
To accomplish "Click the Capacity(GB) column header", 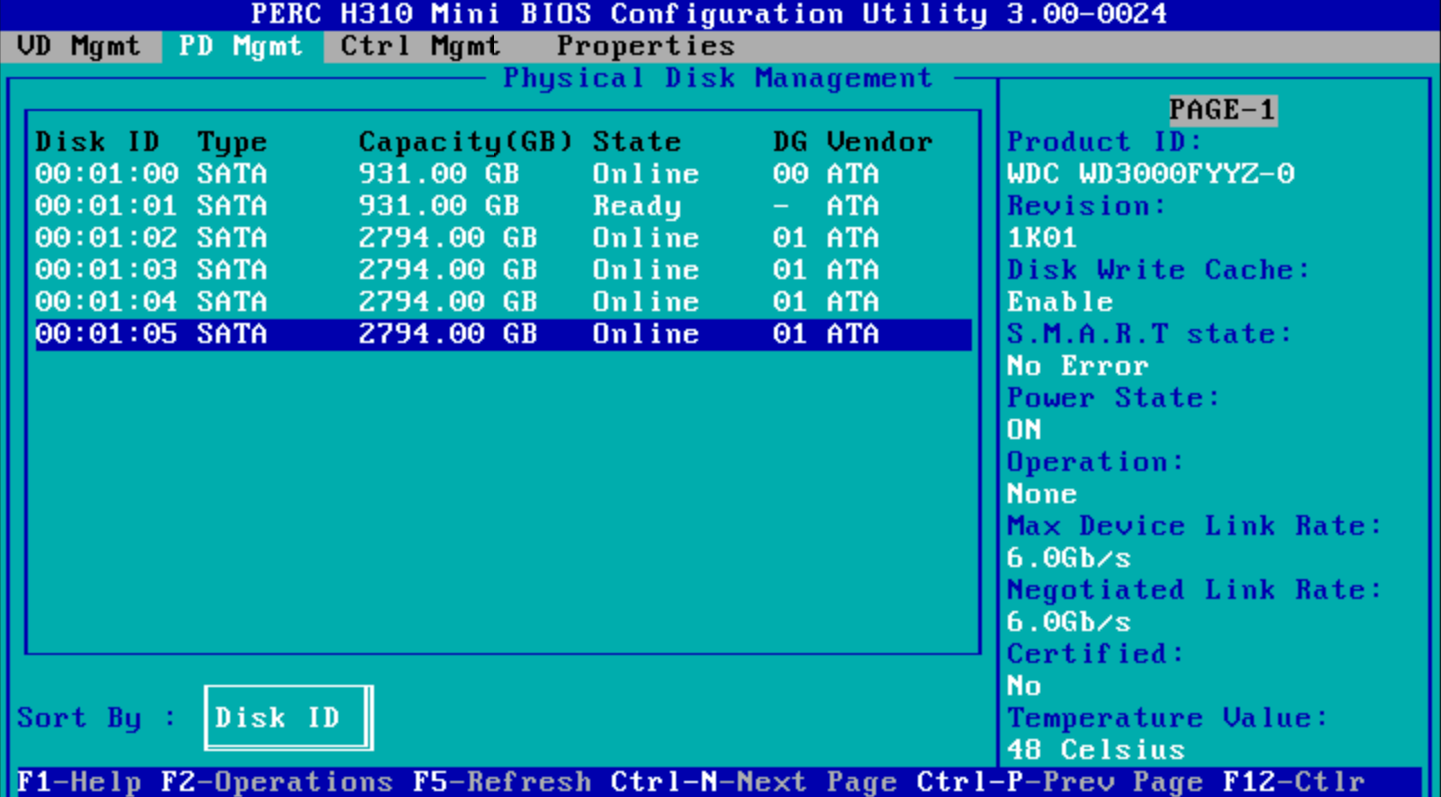I will pos(465,142).
